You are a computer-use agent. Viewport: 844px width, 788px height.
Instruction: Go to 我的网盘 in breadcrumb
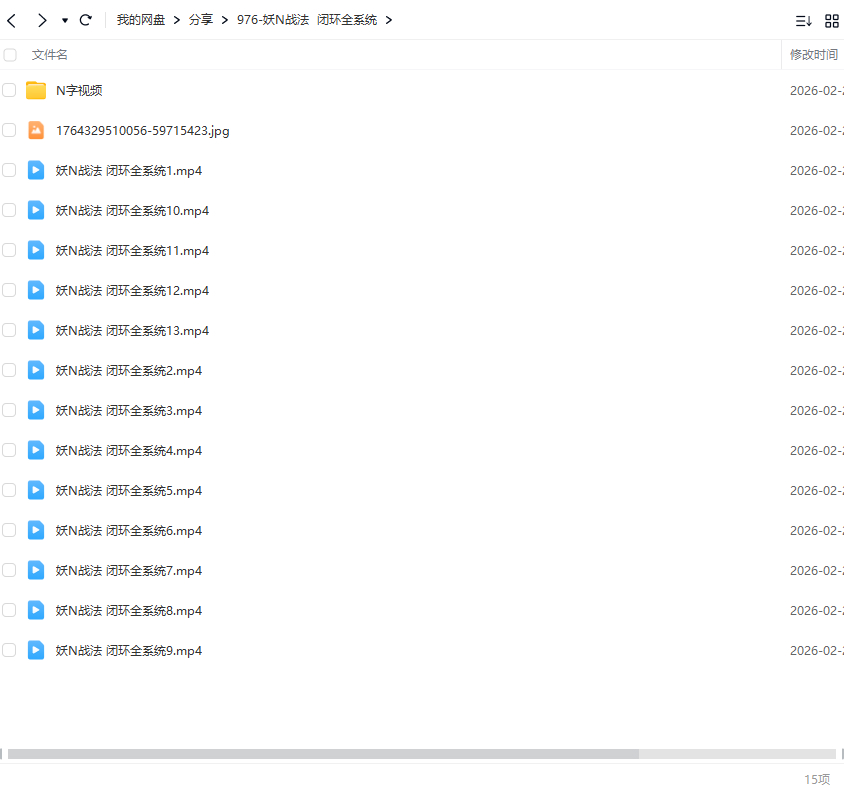point(140,20)
